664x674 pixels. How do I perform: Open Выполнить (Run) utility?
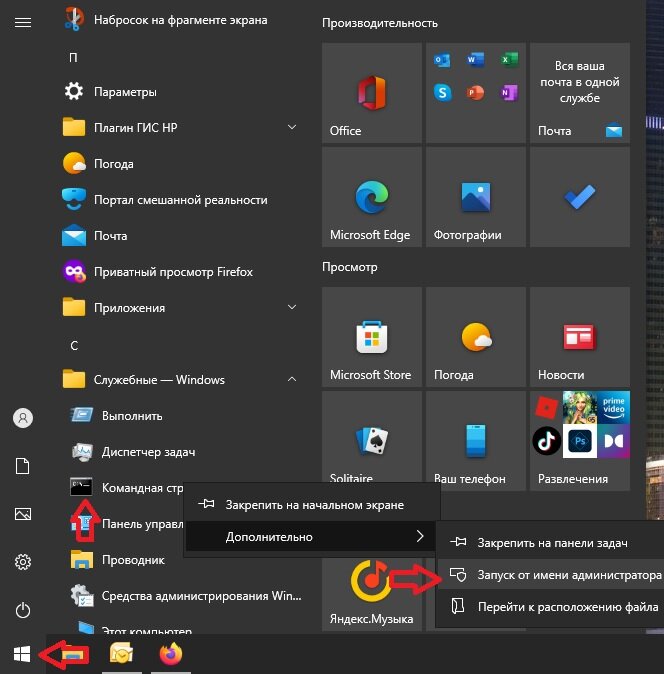117,416
